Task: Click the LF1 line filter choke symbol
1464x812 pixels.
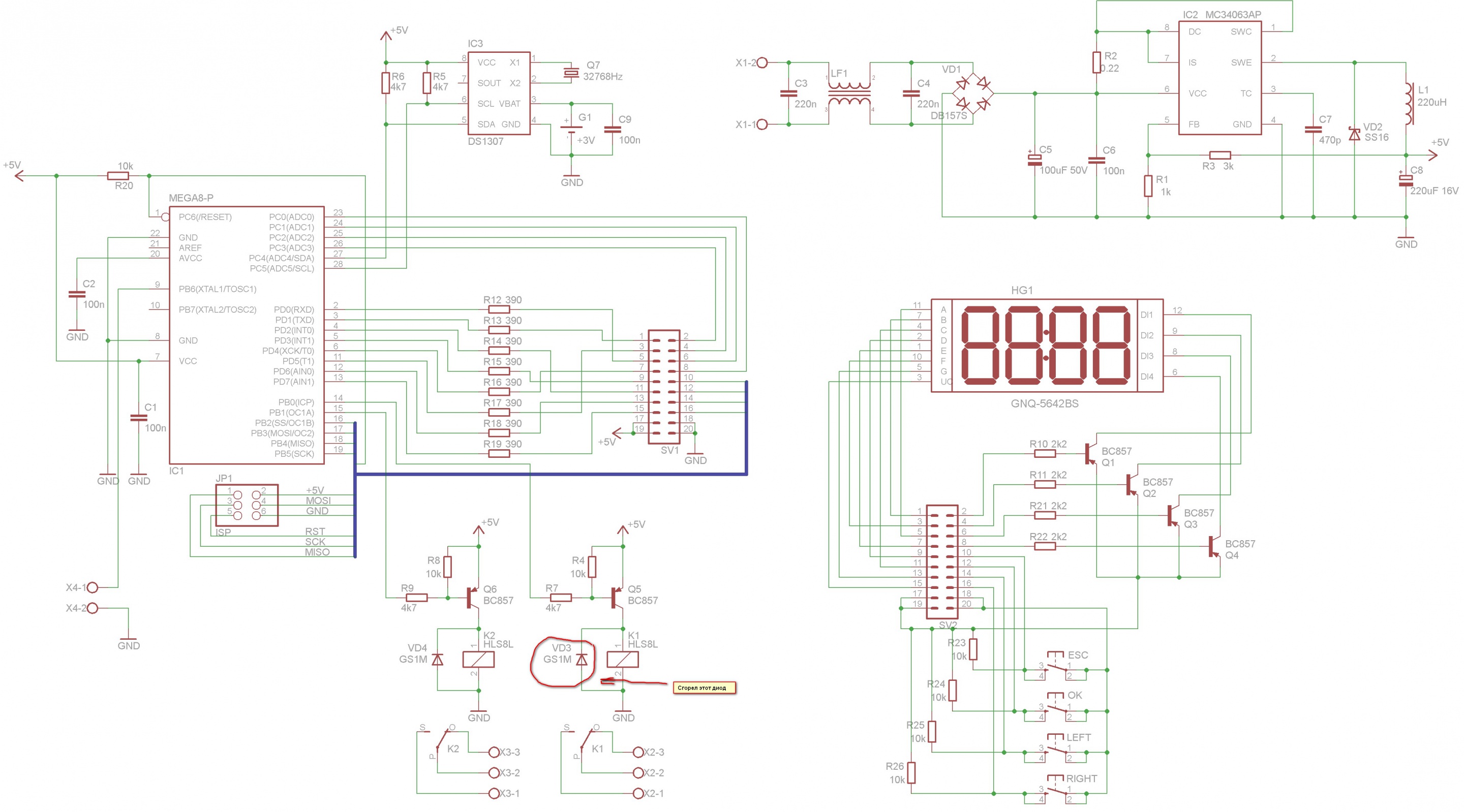Action: (849, 93)
